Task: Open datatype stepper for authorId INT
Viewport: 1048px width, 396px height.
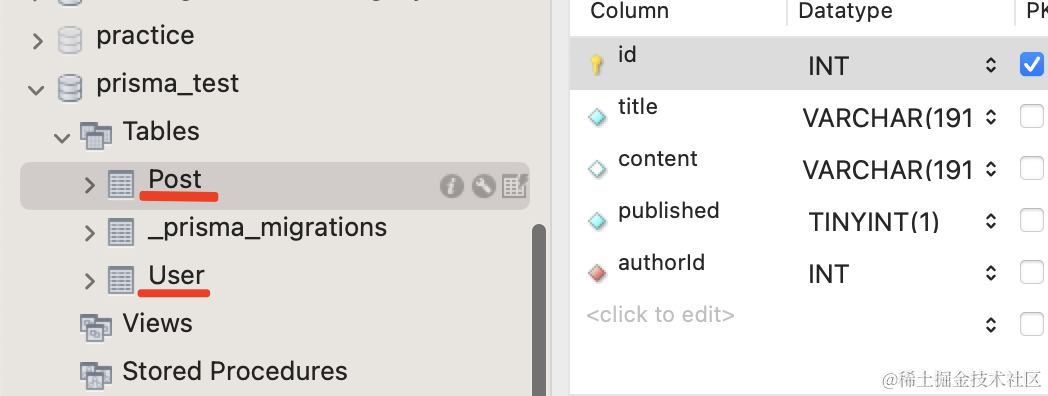Action: (991, 274)
